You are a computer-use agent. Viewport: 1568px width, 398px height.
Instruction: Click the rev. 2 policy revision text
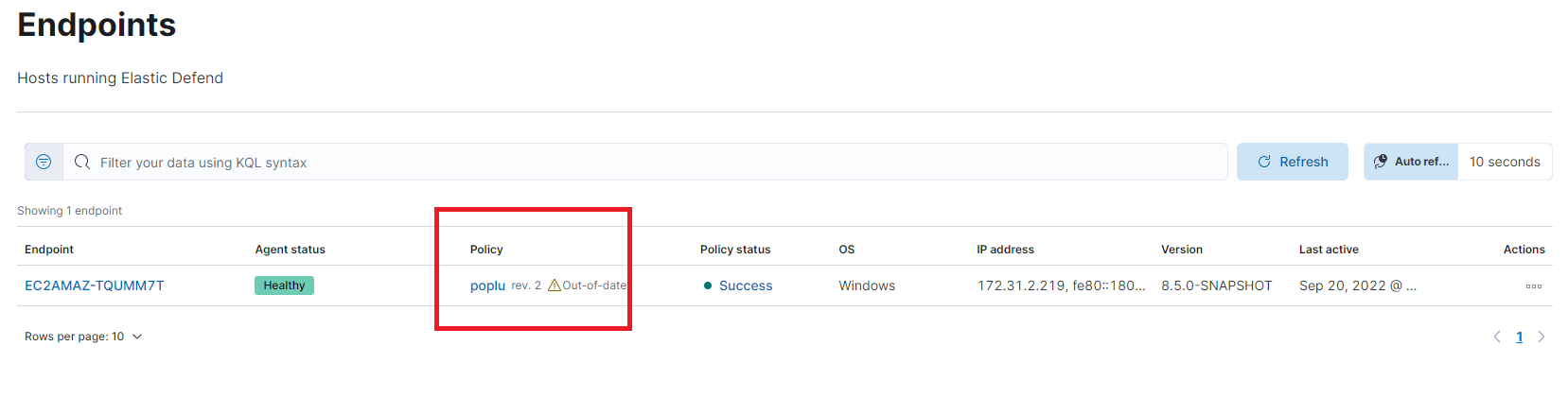click(526, 286)
